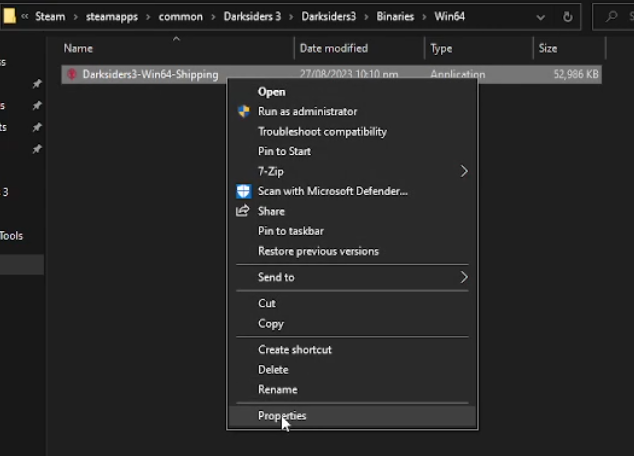Go to the common folder breadcrumb
Screen dimensions: 634x456
tap(181, 17)
